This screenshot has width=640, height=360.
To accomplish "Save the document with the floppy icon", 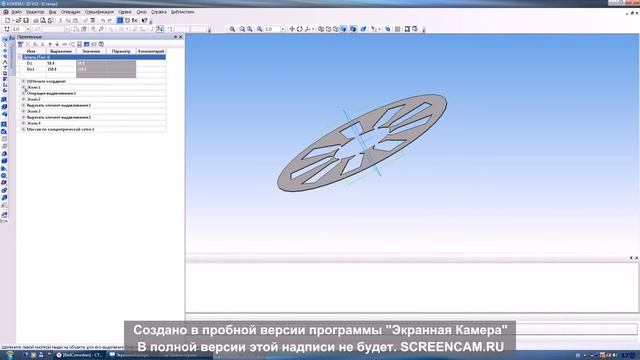I will tap(26, 20).
